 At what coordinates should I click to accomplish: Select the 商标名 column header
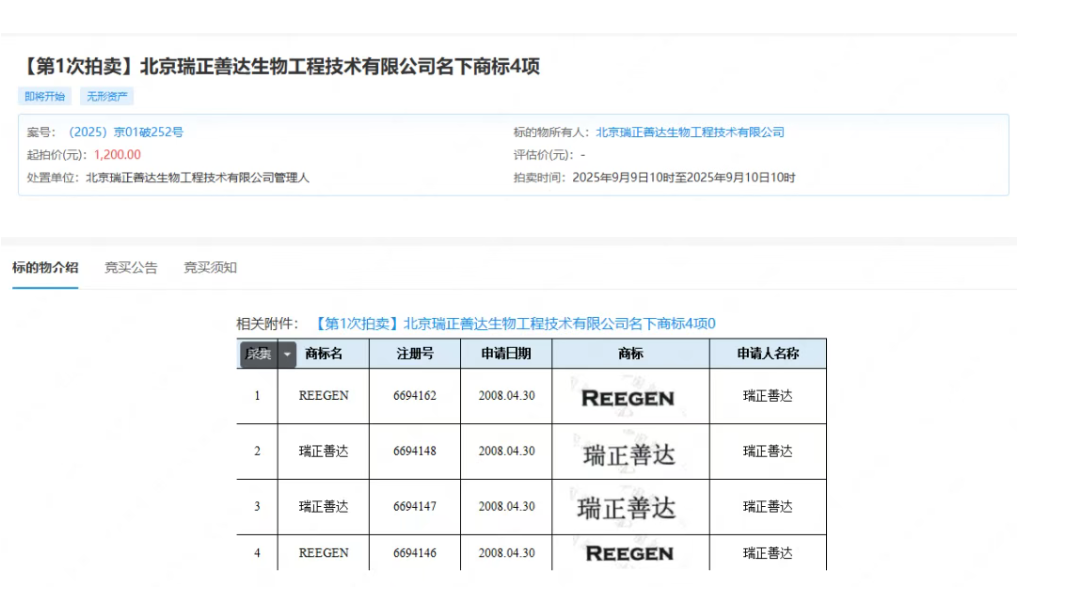tap(324, 353)
